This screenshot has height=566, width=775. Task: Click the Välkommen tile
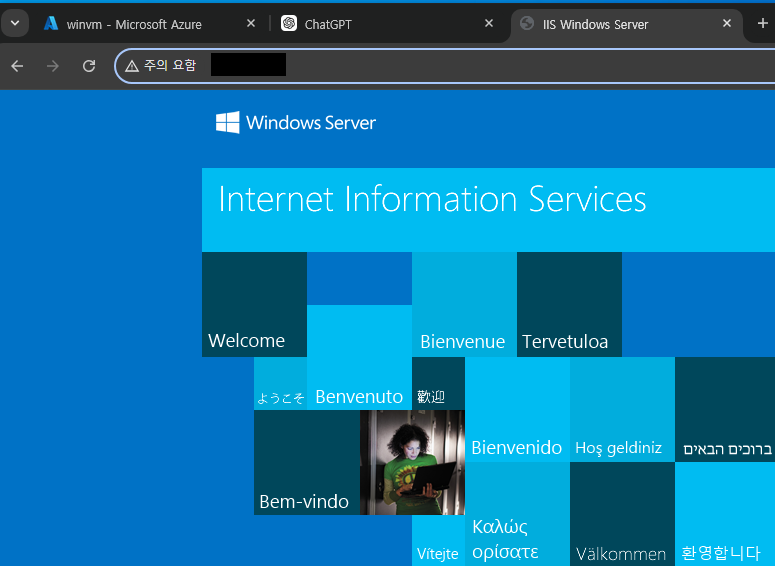click(622, 514)
